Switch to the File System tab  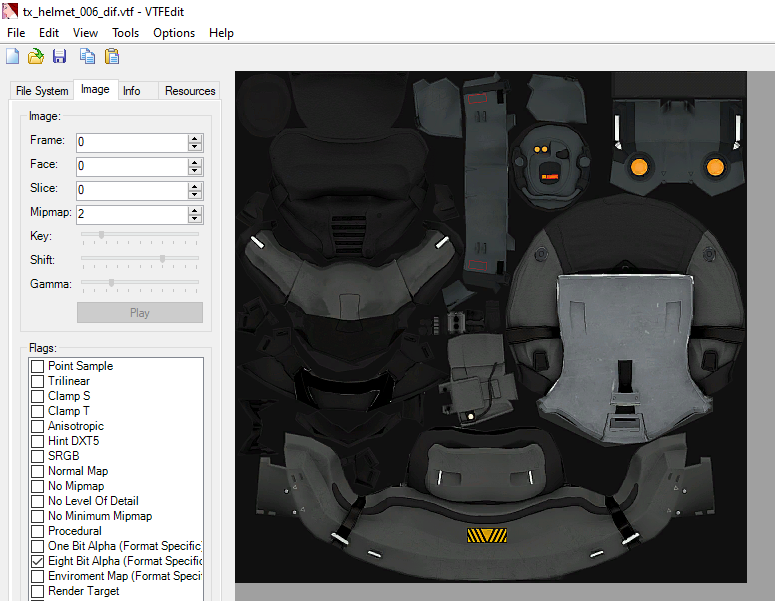42,91
